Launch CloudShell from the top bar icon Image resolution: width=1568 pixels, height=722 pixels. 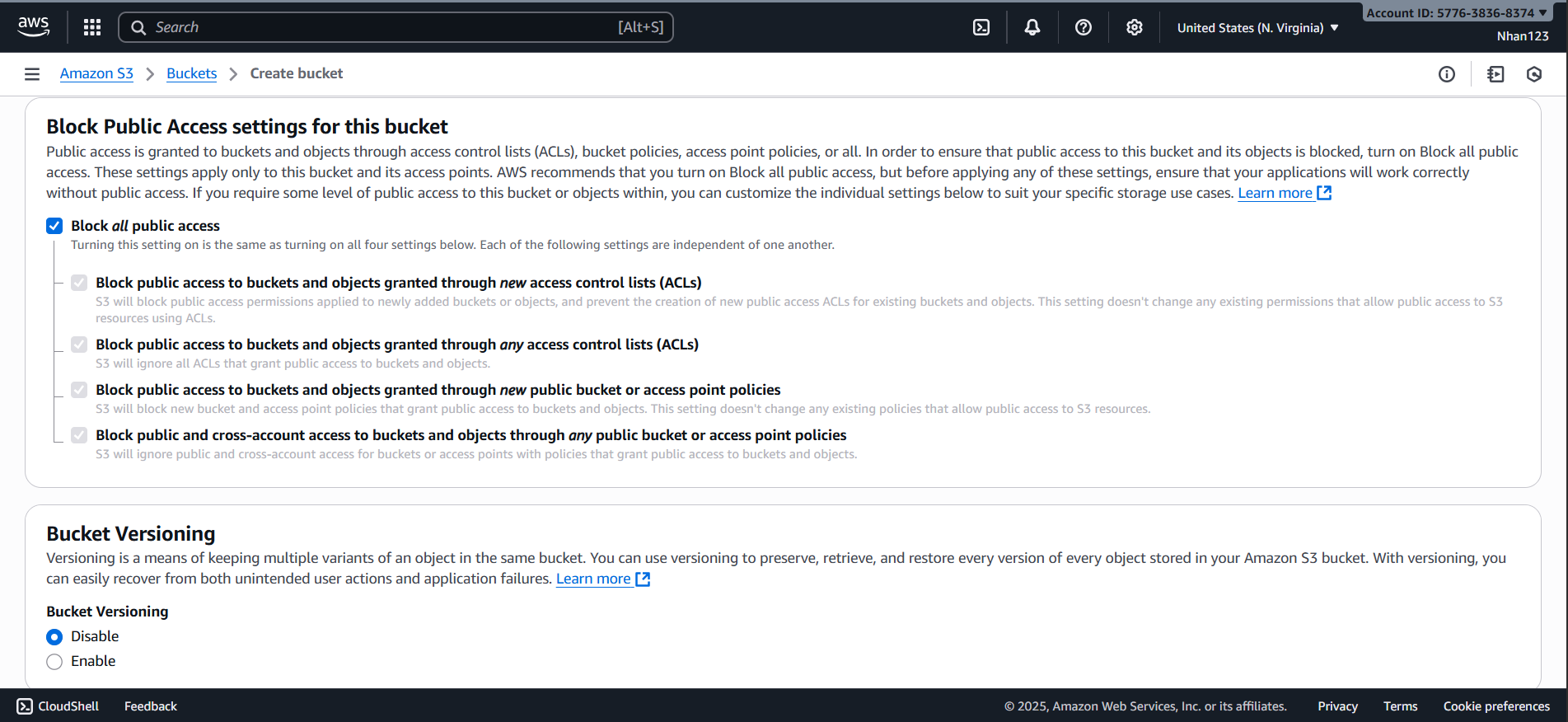pos(981,27)
